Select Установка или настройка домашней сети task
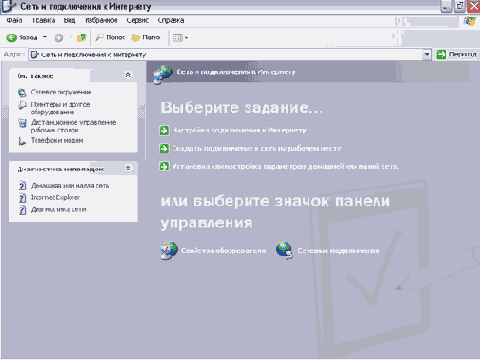 [x=285, y=166]
